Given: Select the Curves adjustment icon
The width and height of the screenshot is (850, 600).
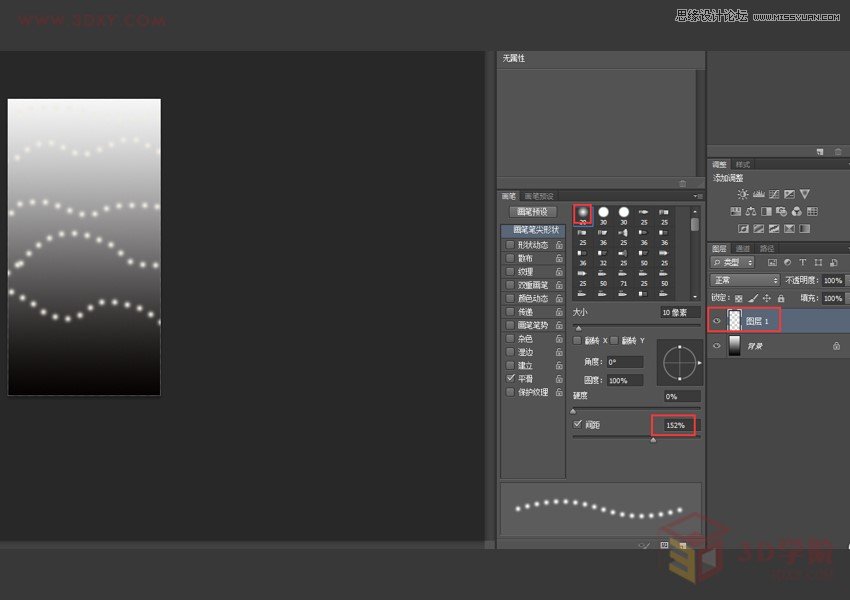Looking at the screenshot, I should pyautogui.click(x=774, y=194).
